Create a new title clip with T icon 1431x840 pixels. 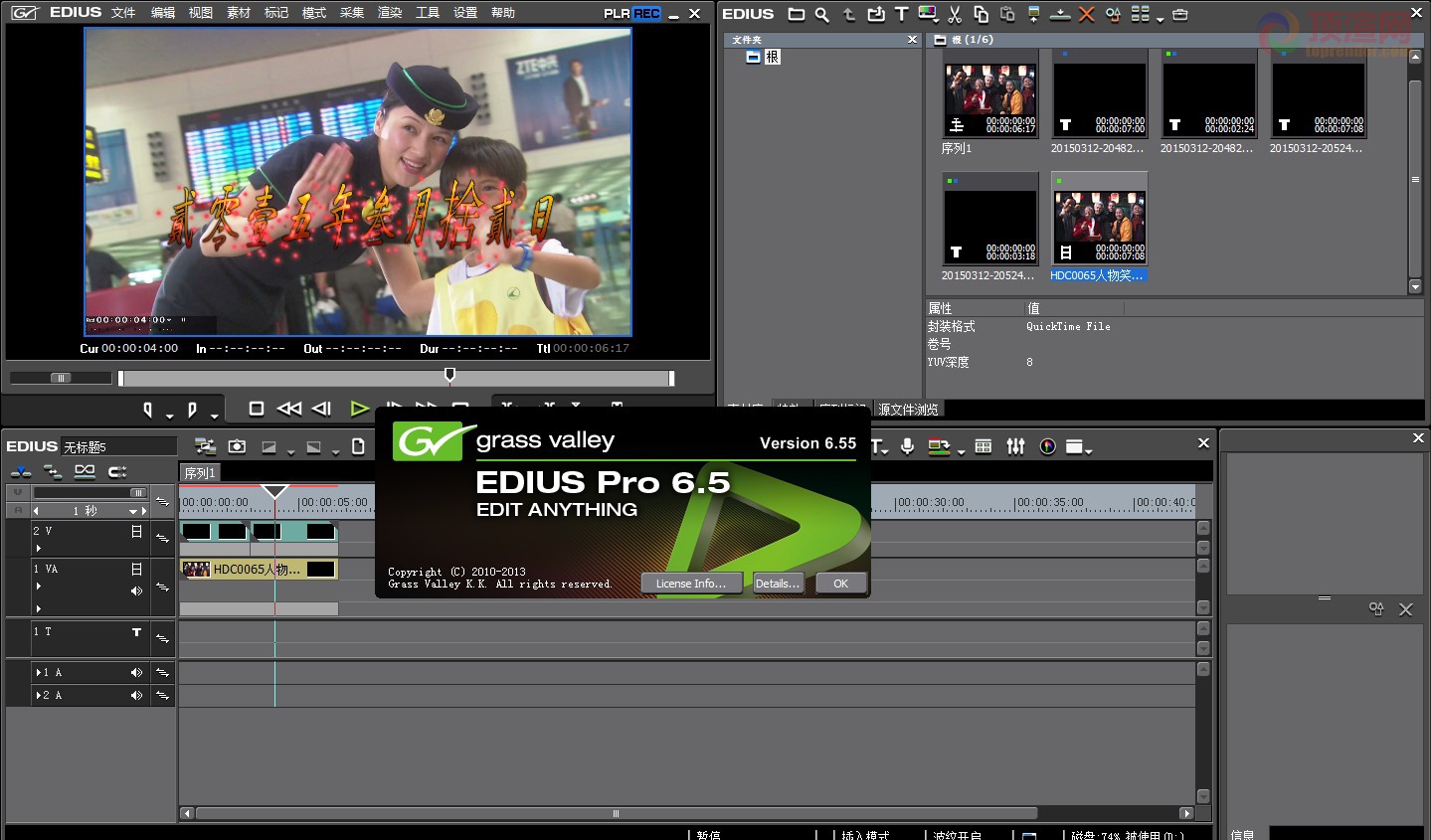901,14
